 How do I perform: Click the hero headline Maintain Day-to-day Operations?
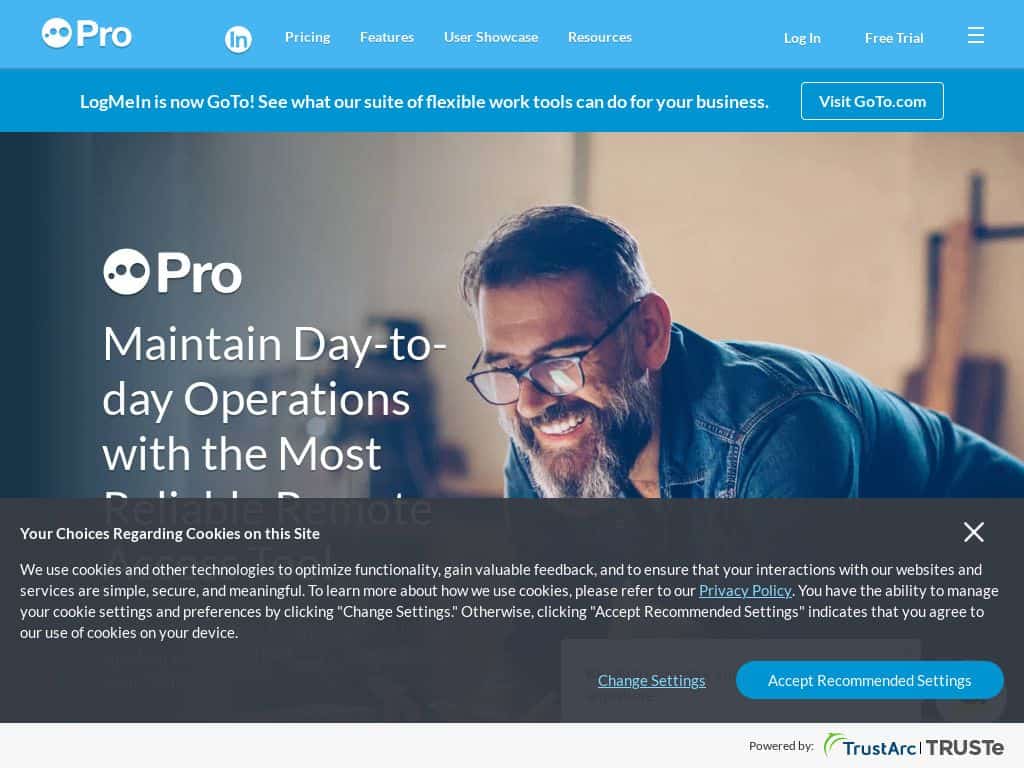[x=274, y=398]
